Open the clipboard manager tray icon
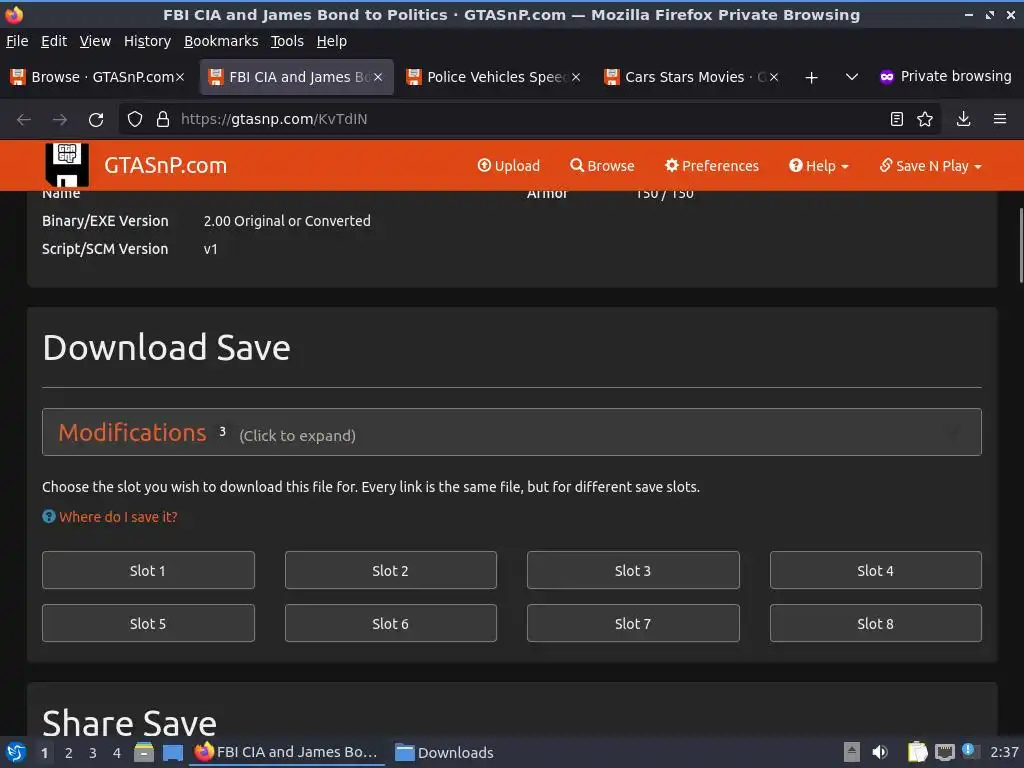1024x768 pixels. (918, 752)
